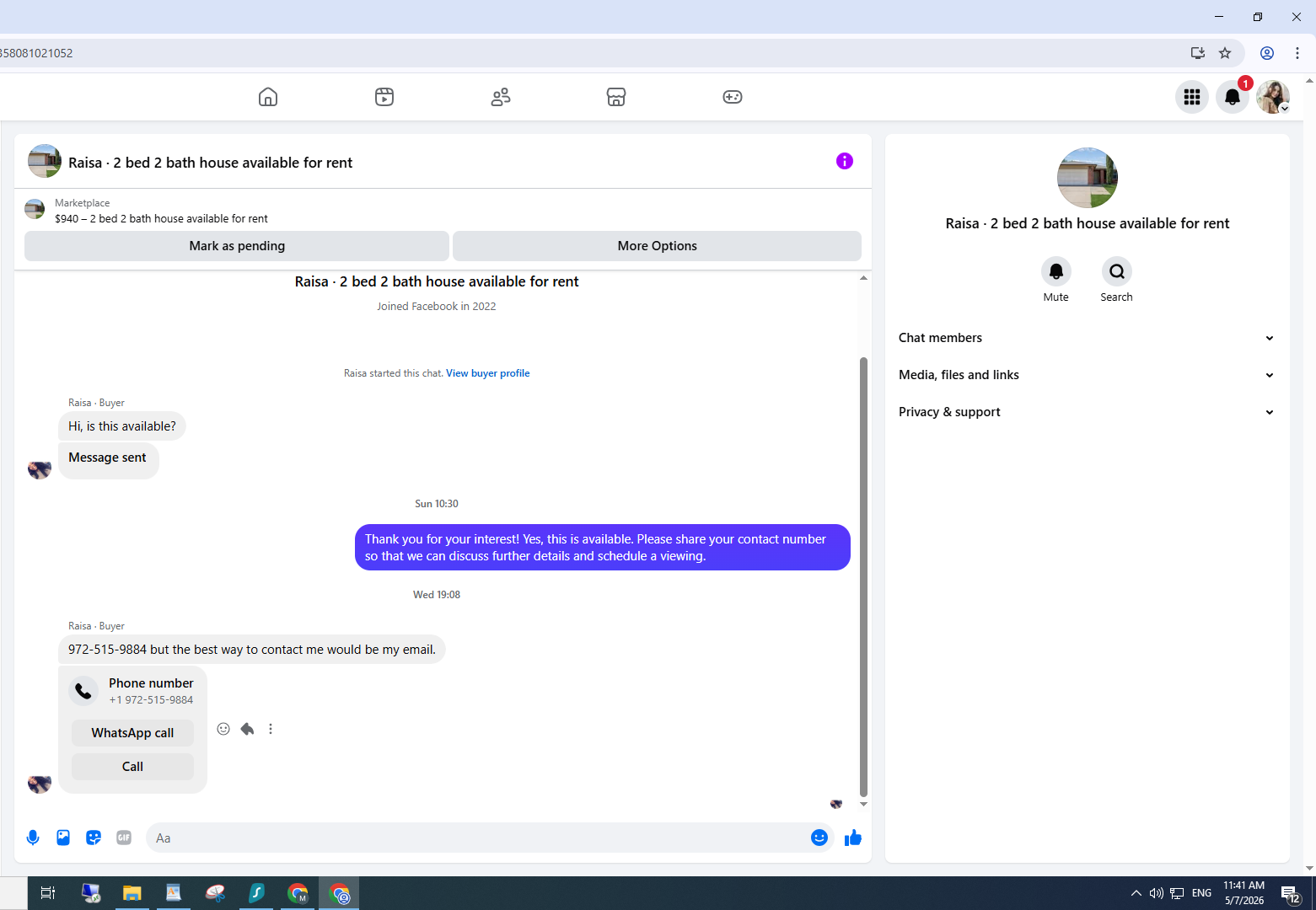Image resolution: width=1316 pixels, height=910 pixels.
Task: Click the purple conversation info icon
Action: pyautogui.click(x=845, y=161)
